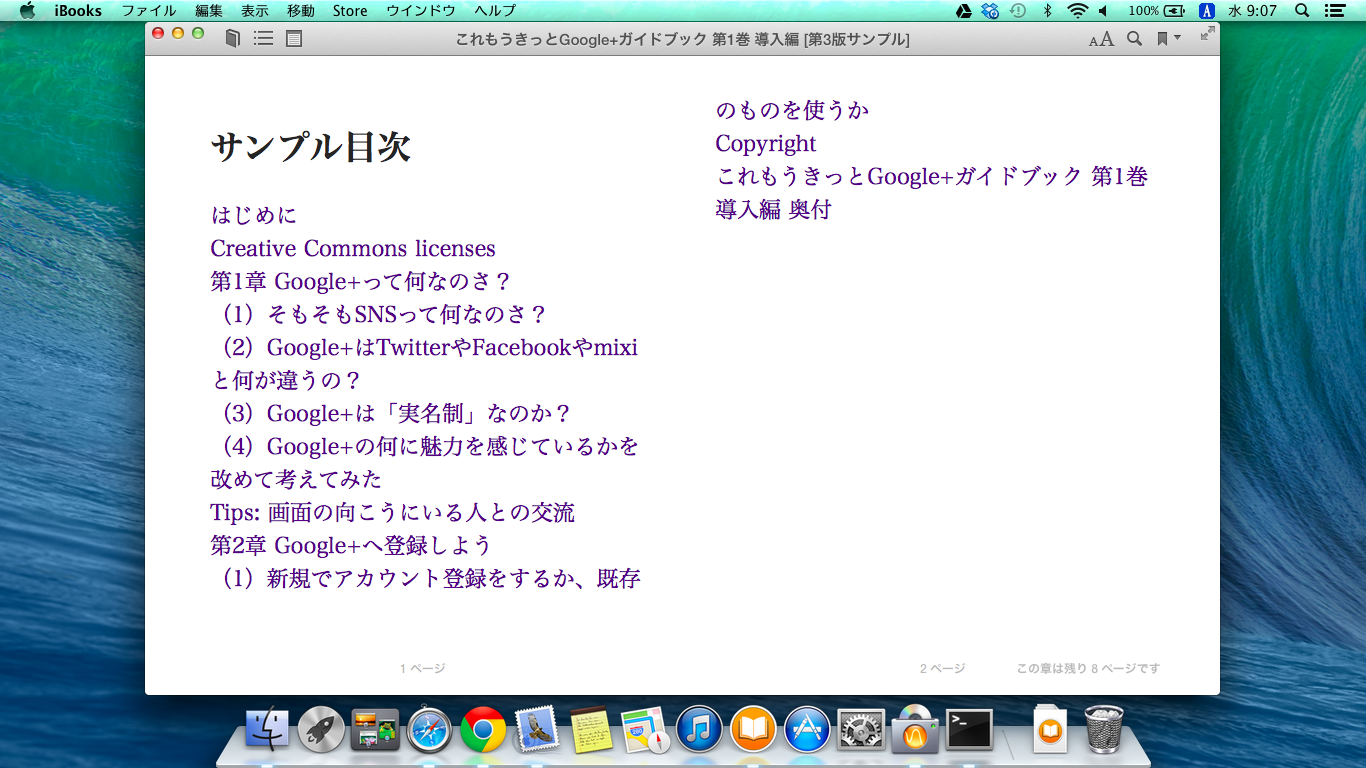Open the Creative Commons licenses link
The image size is (1366, 768).
coord(353,248)
